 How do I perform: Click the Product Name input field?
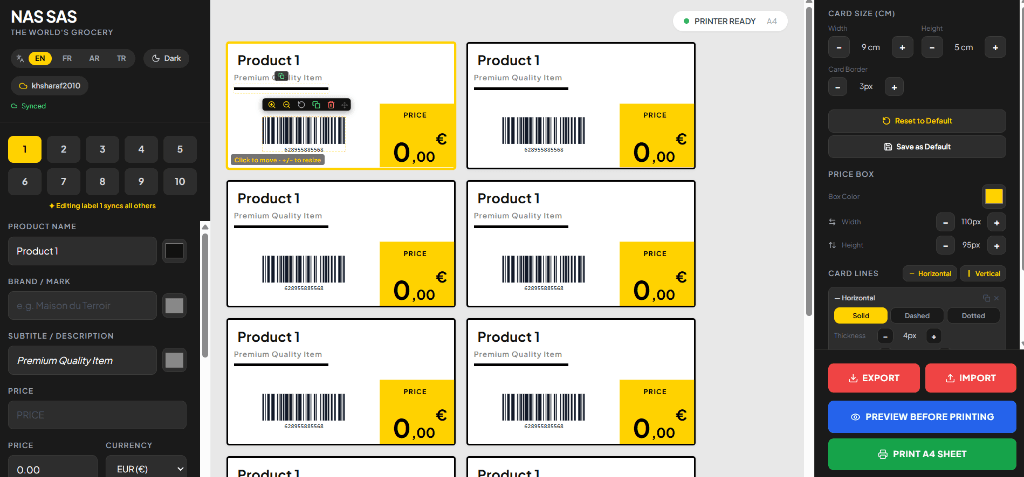point(82,251)
